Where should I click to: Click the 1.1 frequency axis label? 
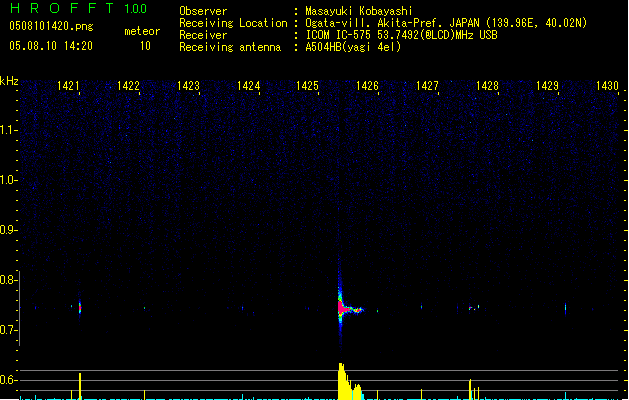[x=8, y=130]
